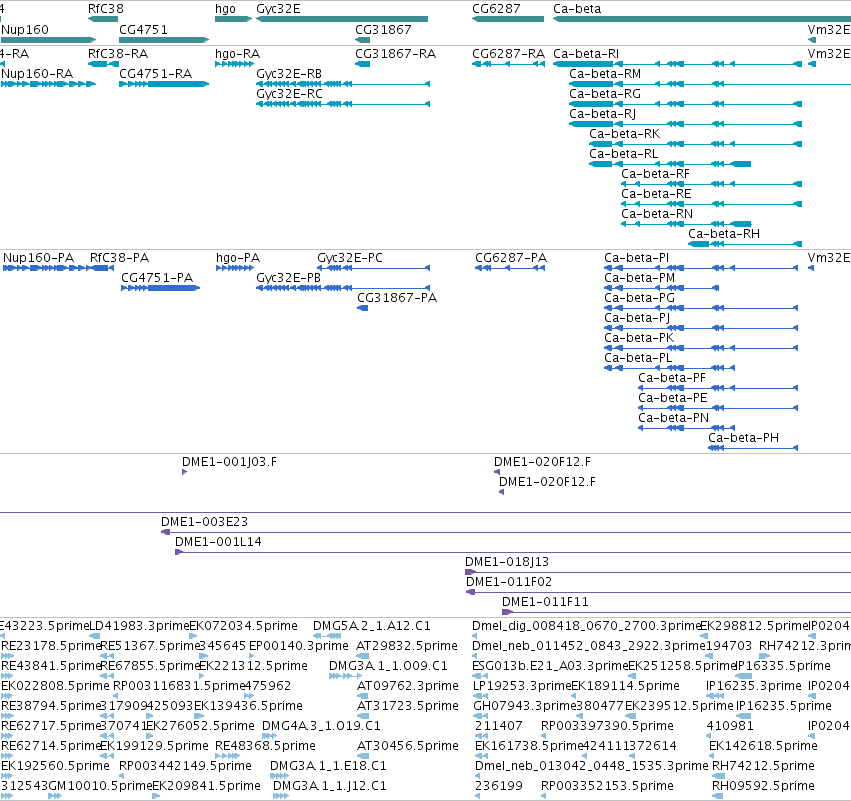Select BAC clone label DME1-011F02

(509, 582)
